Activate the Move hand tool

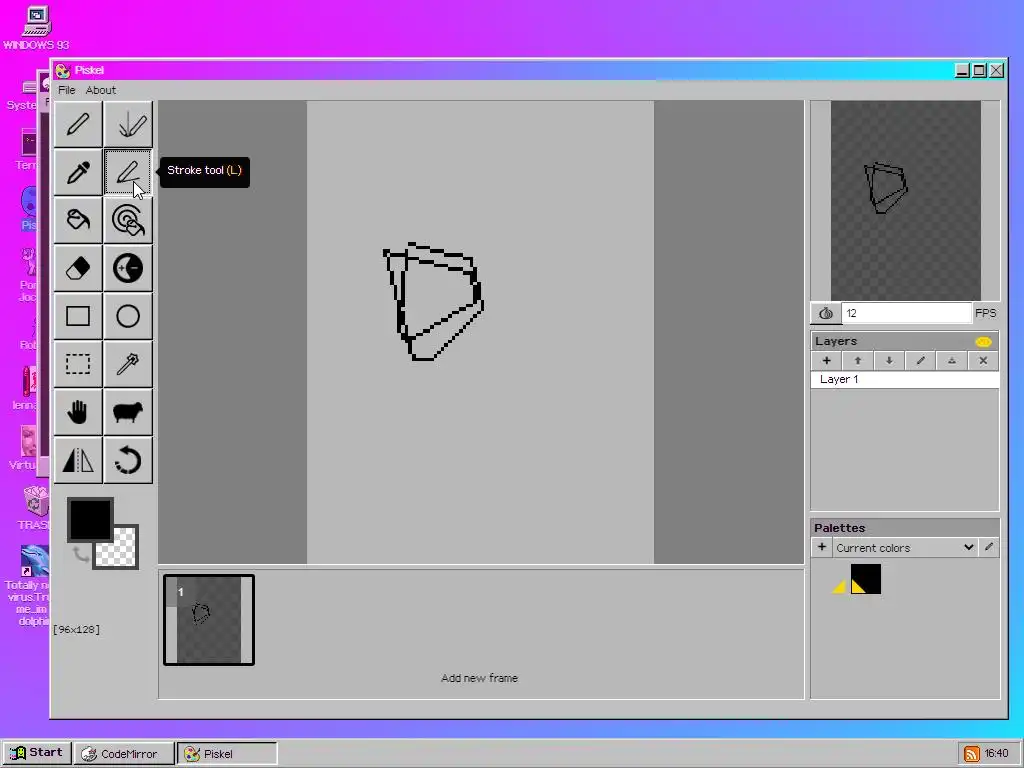click(x=78, y=412)
